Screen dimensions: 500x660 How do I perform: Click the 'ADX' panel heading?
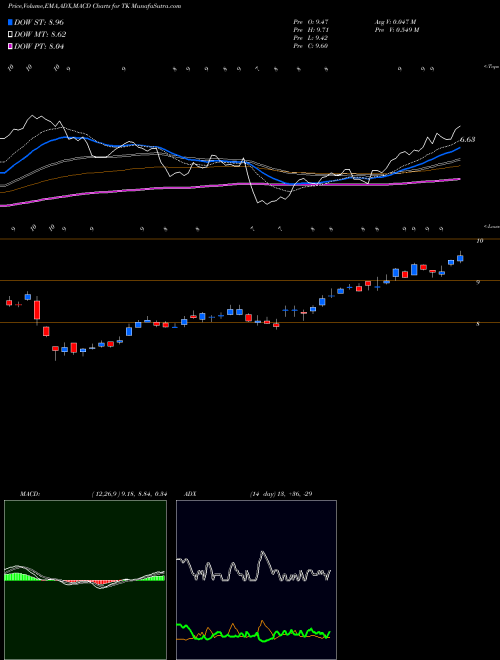pyautogui.click(x=190, y=494)
